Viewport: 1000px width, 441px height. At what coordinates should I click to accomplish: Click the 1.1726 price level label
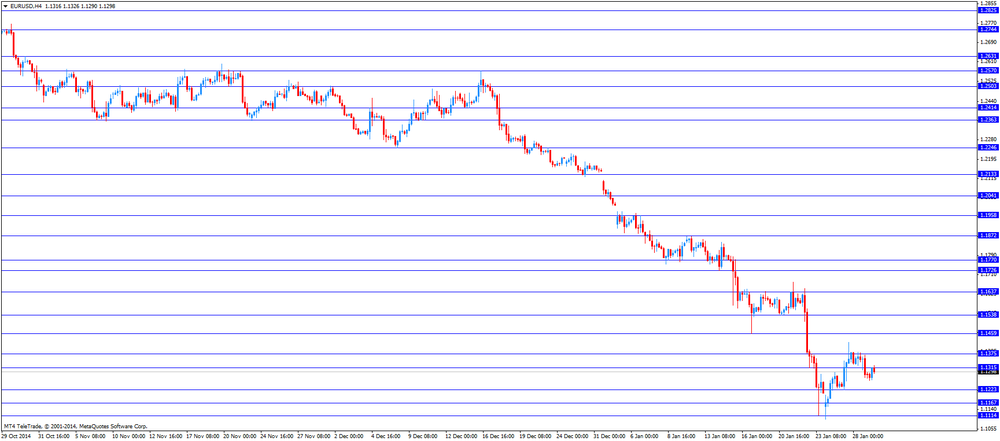pyautogui.click(x=987, y=271)
